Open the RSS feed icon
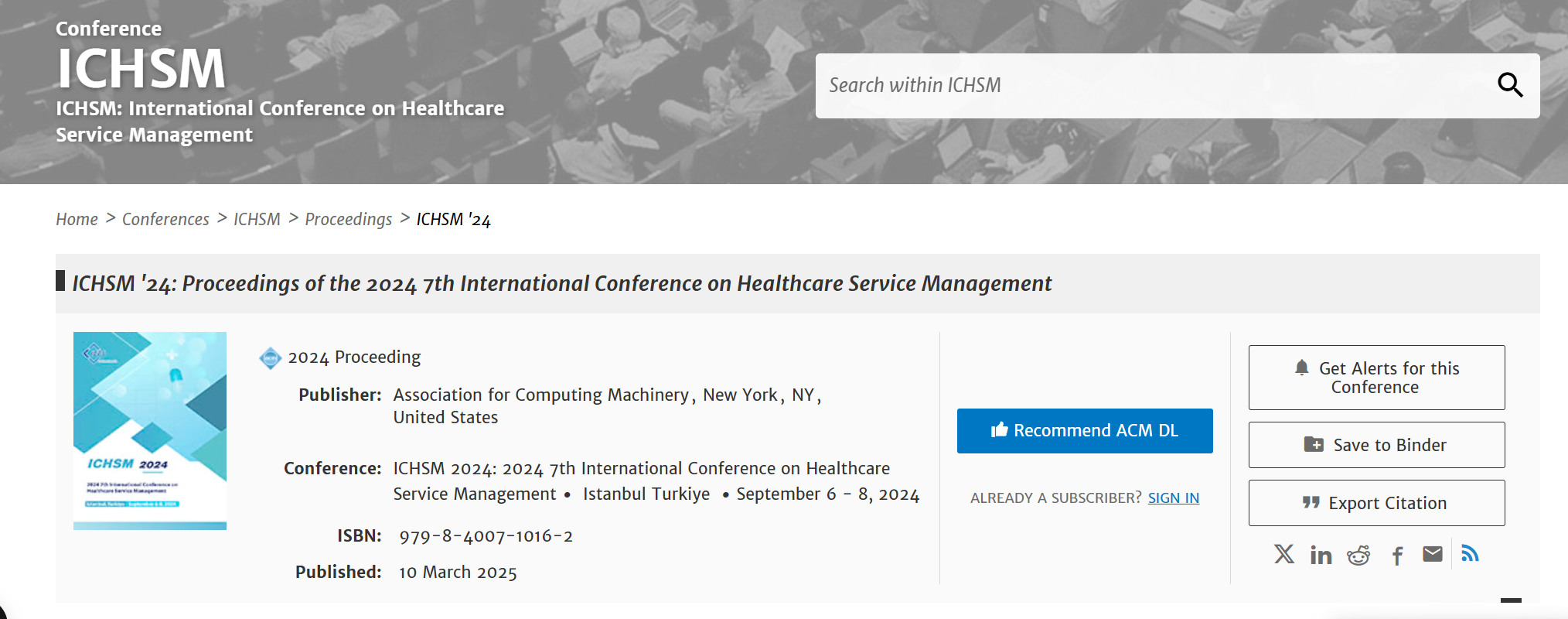The image size is (1568, 619). 1470,553
